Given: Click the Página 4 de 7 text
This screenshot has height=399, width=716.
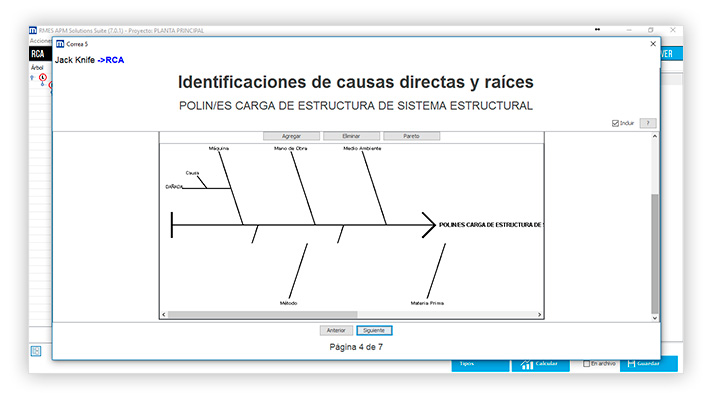Looking at the screenshot, I should (x=356, y=347).
